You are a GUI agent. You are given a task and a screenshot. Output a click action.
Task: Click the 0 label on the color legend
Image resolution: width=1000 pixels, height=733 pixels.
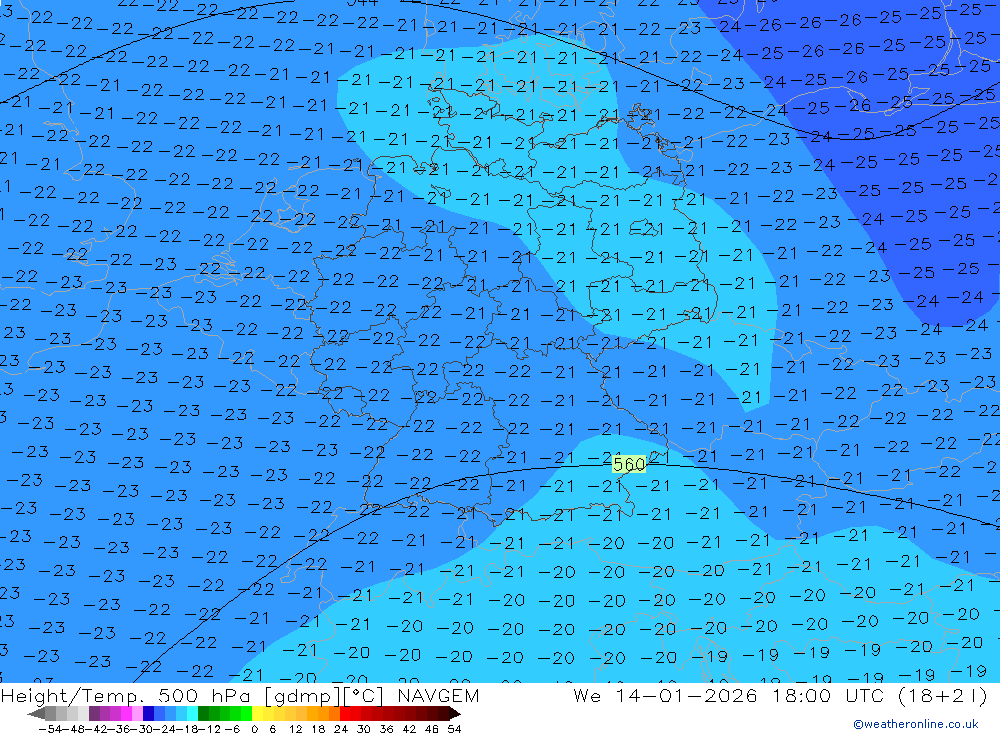[x=254, y=729]
